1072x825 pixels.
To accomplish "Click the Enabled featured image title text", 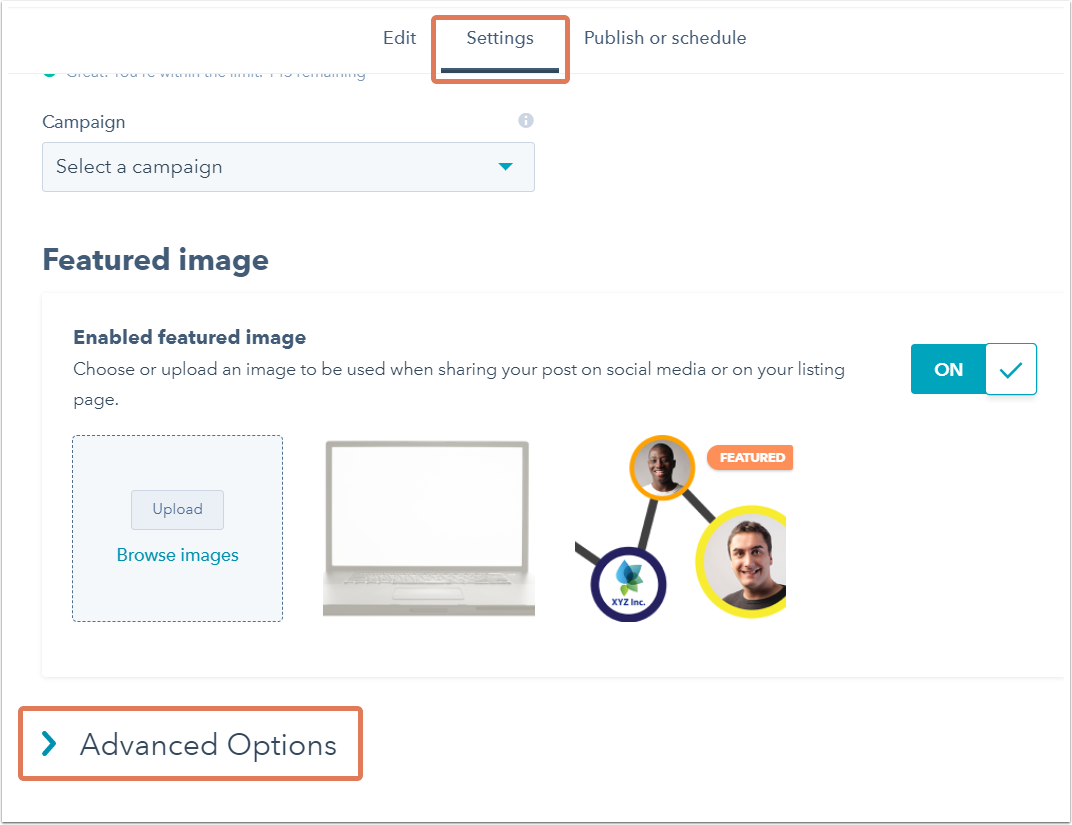I will [x=190, y=337].
